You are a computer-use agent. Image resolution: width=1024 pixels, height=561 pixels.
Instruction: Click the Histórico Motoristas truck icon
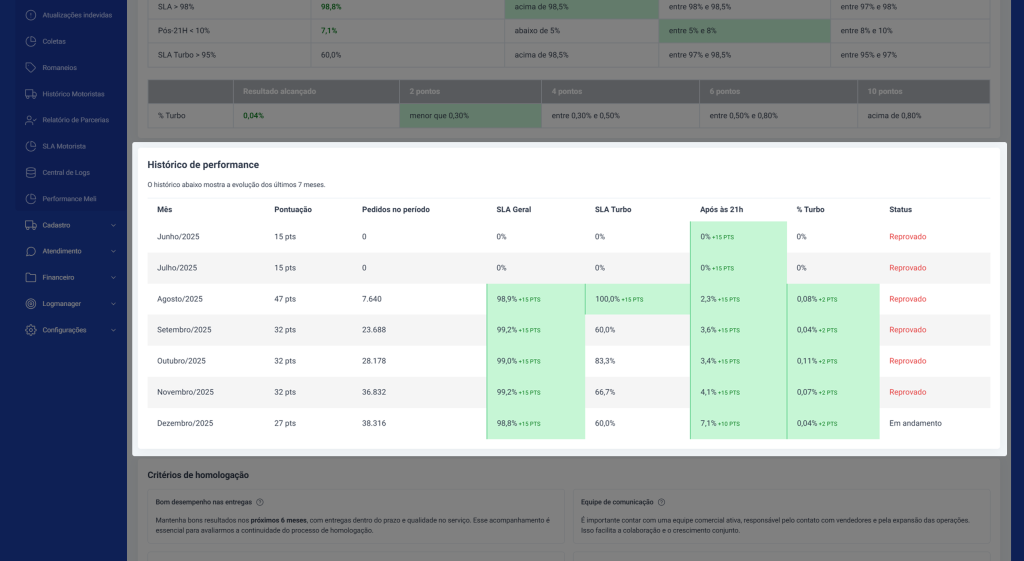[x=31, y=94]
